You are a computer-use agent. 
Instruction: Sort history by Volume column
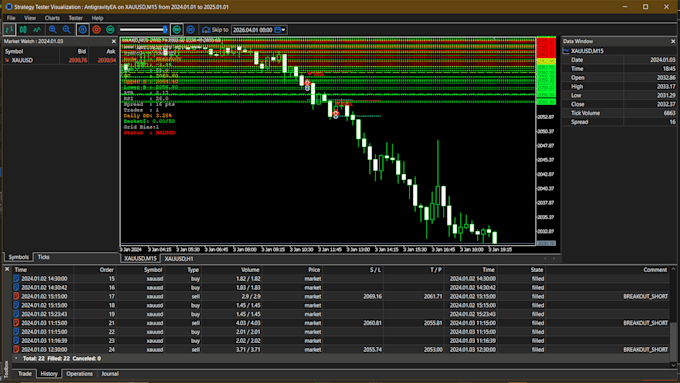point(250,270)
